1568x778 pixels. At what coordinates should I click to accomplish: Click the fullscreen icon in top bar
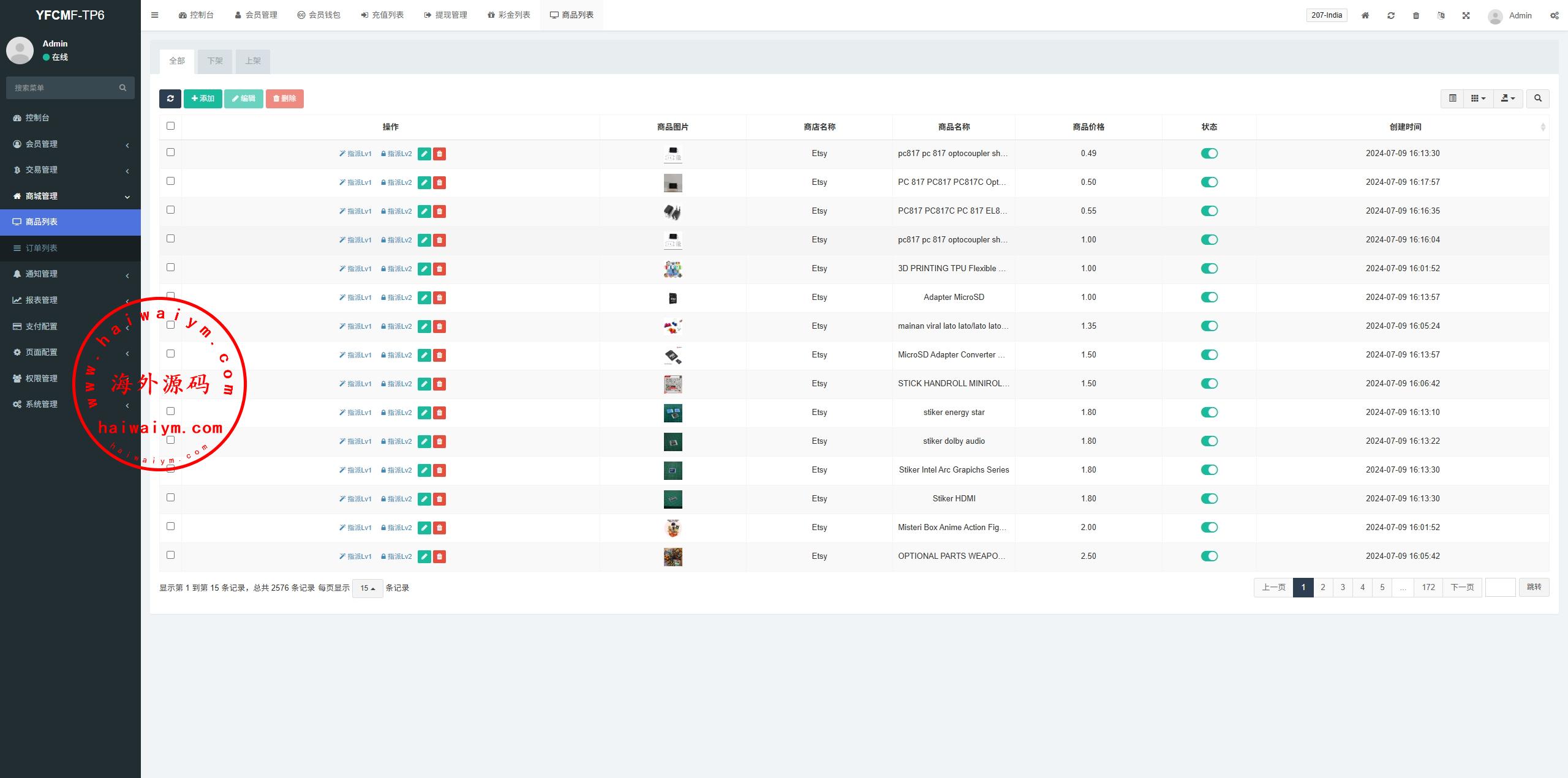click(x=1466, y=16)
